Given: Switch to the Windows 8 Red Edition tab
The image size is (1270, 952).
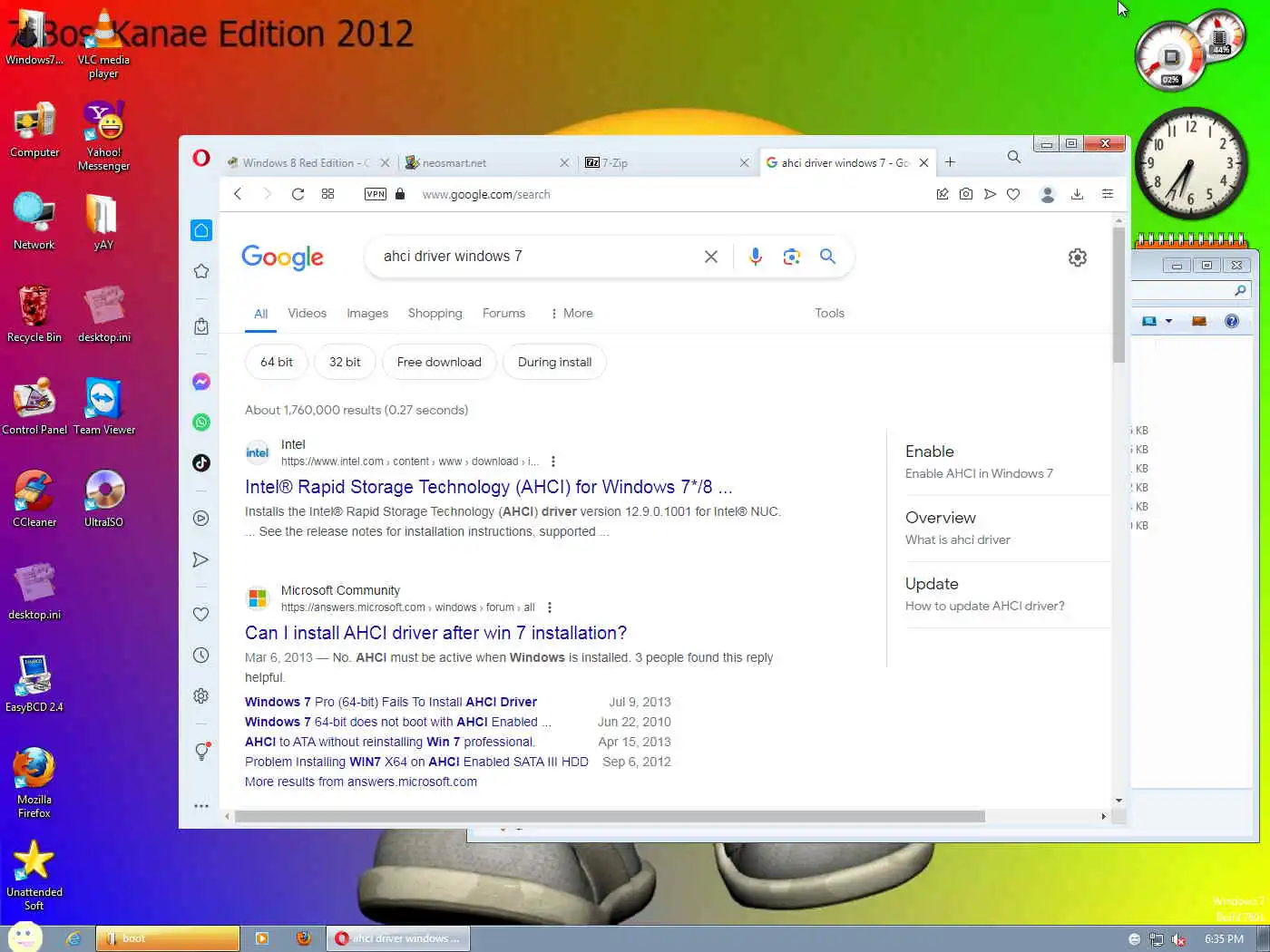Looking at the screenshot, I should pos(307,163).
